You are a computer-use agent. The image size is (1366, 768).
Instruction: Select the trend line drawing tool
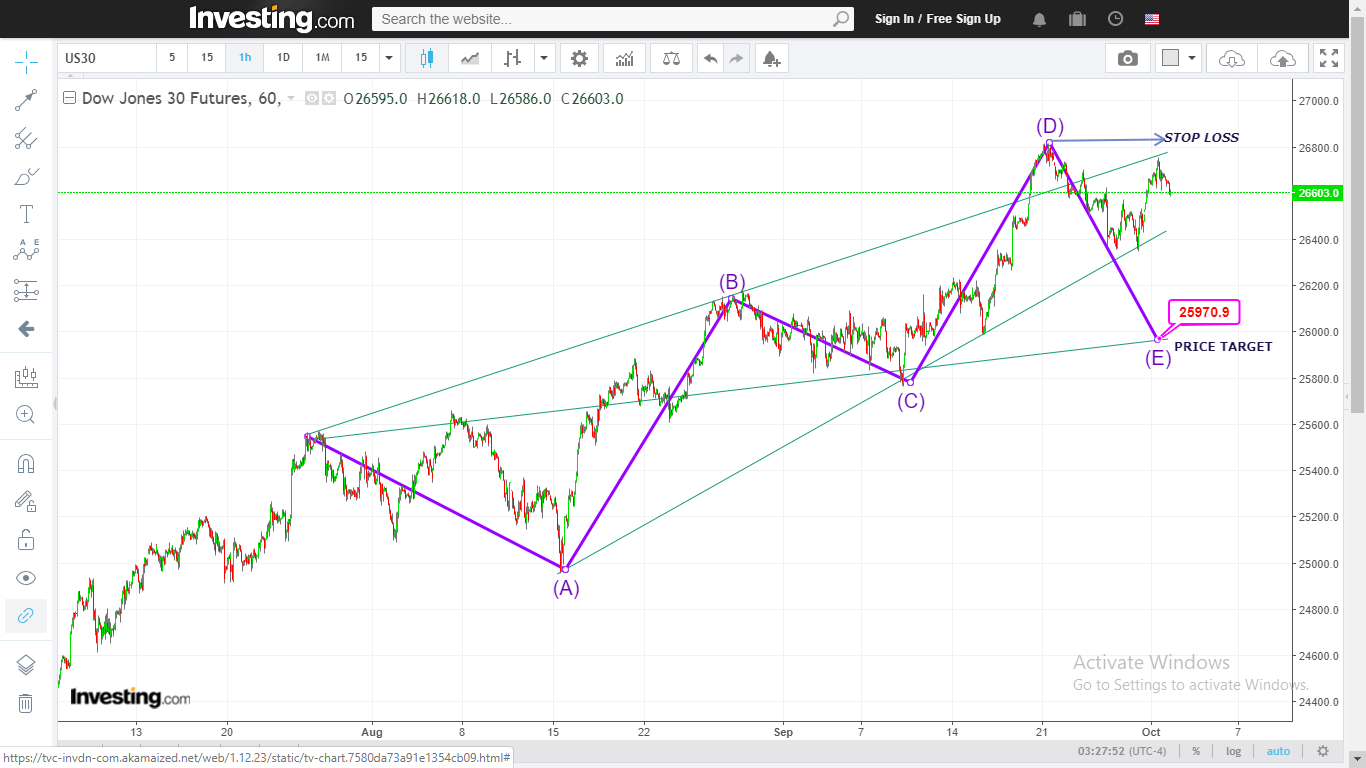click(x=26, y=101)
